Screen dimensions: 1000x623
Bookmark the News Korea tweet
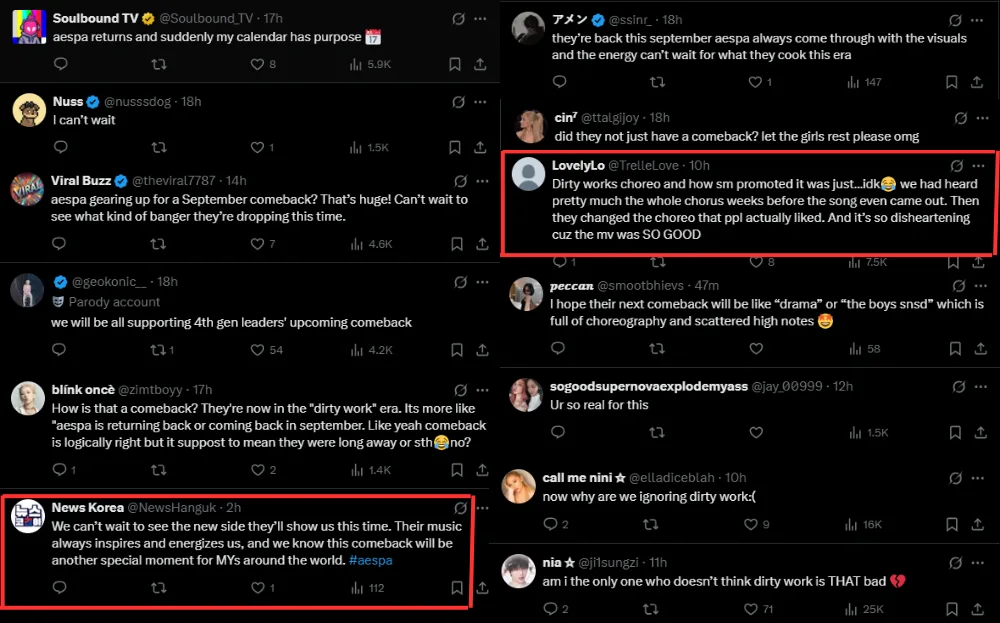tap(456, 588)
